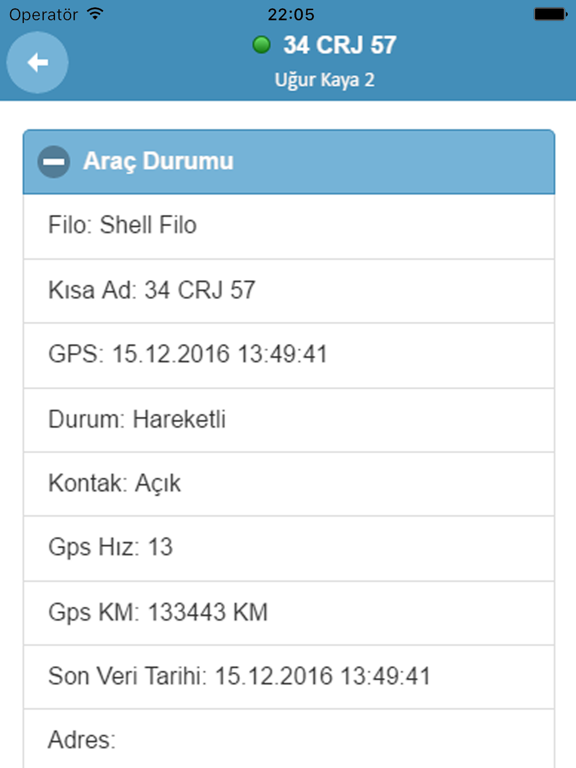Select the Adres row

tap(289, 739)
